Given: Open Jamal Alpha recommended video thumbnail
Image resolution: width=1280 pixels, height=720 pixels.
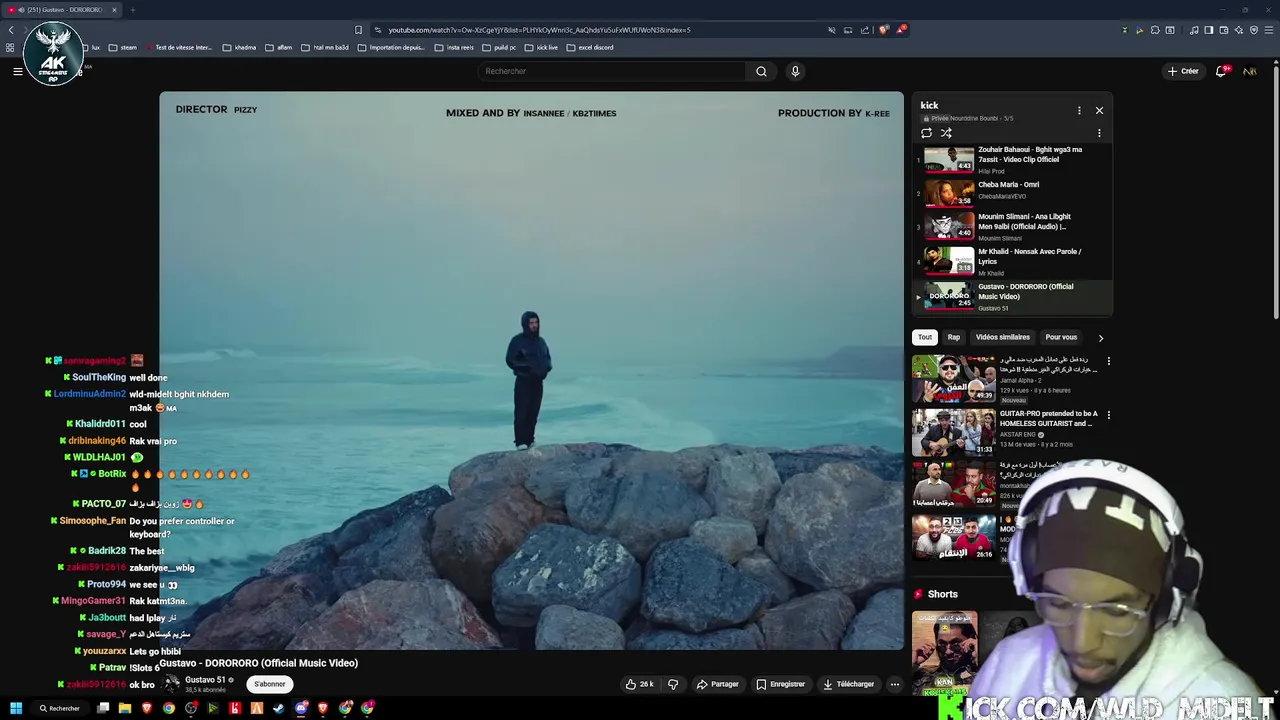Looking at the screenshot, I should tap(953, 378).
